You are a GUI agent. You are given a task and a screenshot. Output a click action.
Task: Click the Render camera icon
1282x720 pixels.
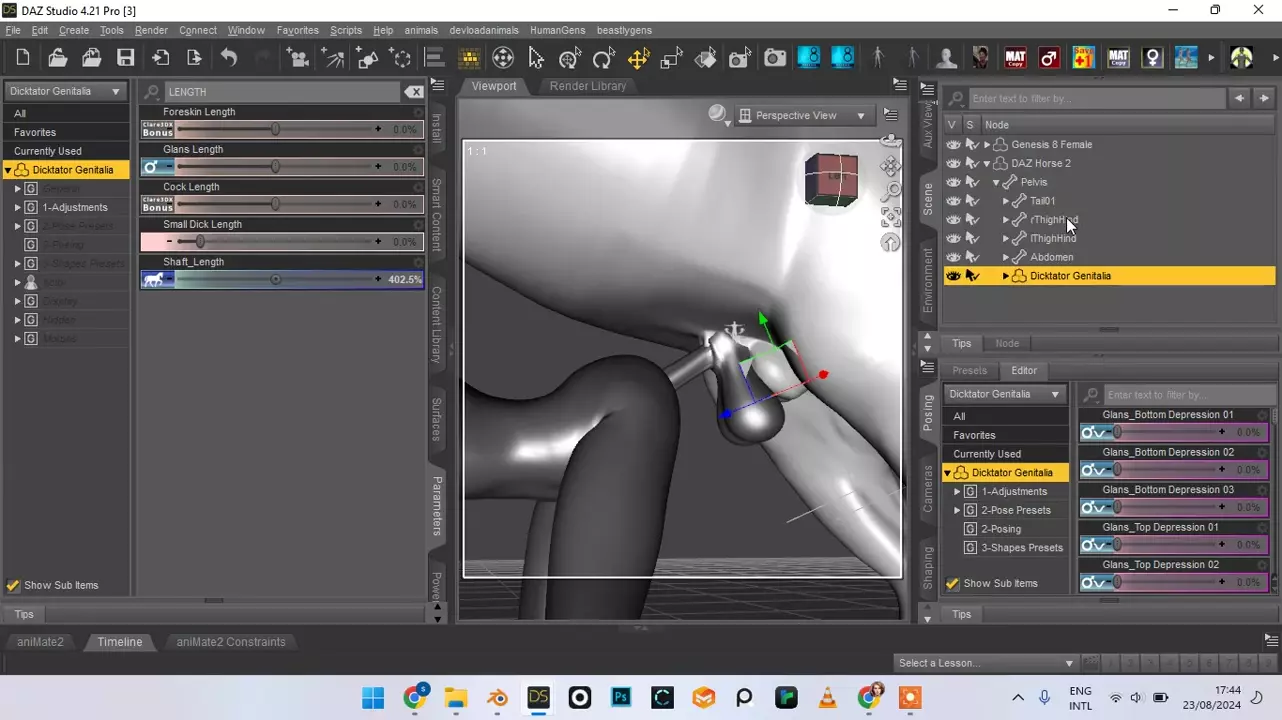tap(775, 58)
